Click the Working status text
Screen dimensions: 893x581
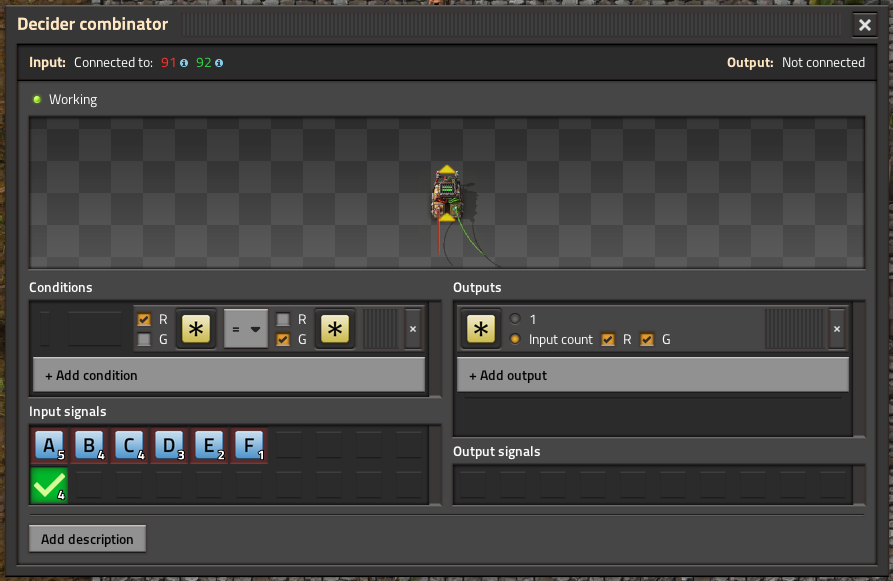pos(73,100)
